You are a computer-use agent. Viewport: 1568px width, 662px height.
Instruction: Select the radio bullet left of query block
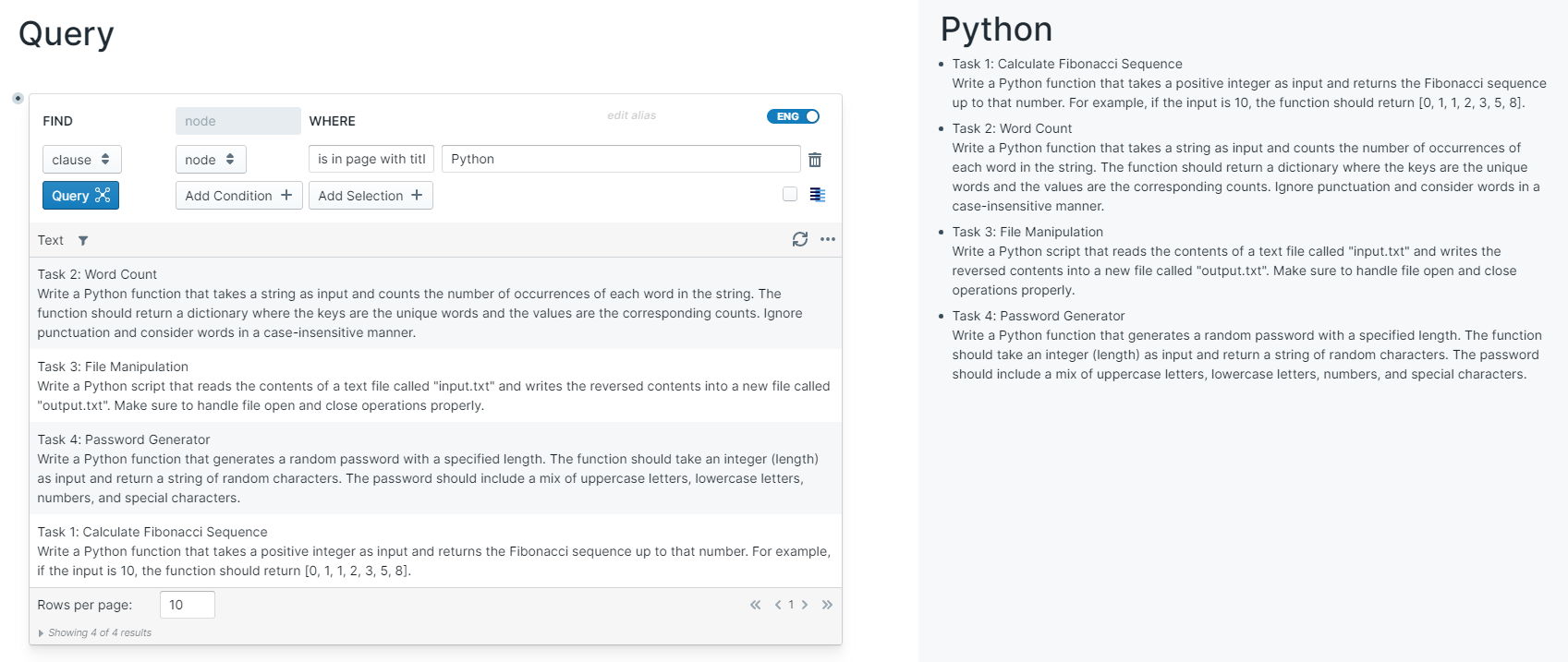point(18,98)
